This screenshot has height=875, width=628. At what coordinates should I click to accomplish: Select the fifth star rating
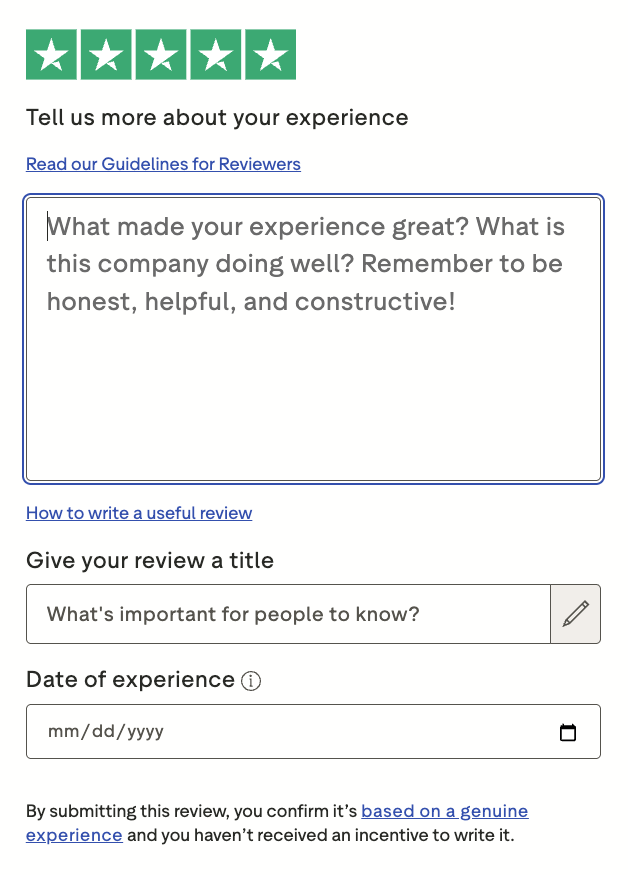pyautogui.click(x=271, y=55)
